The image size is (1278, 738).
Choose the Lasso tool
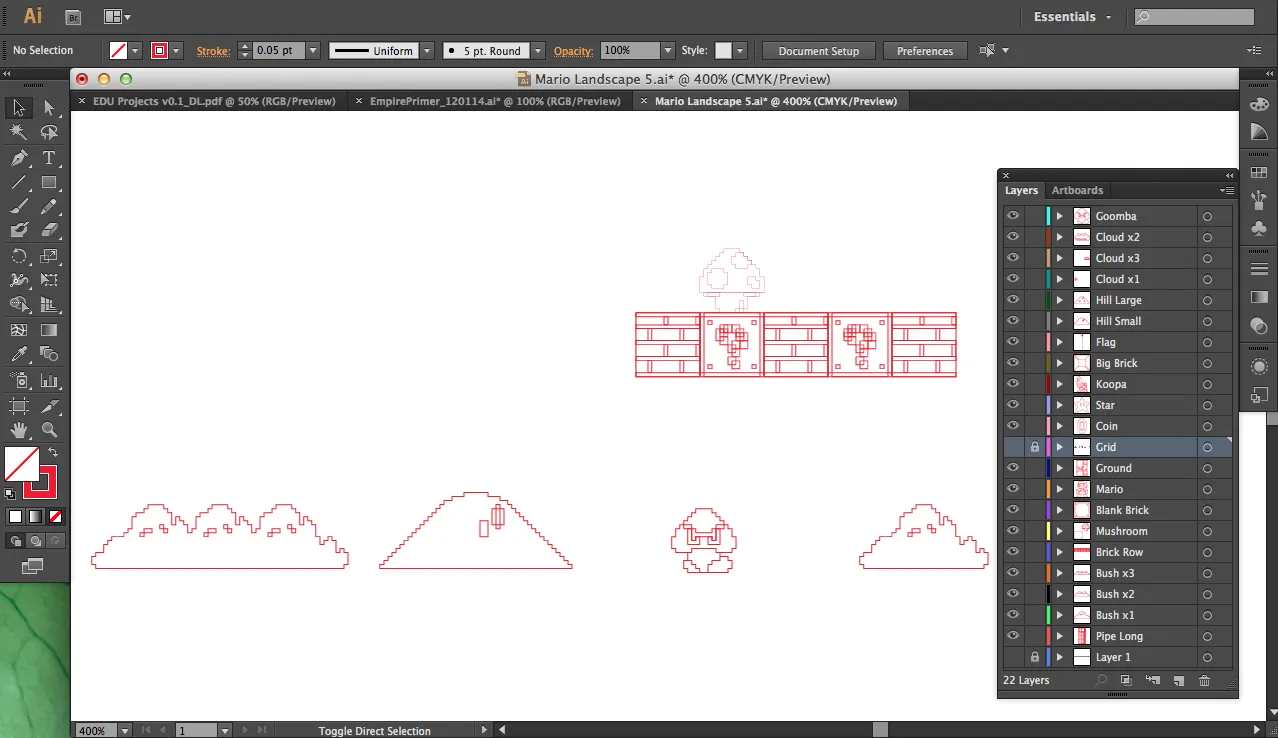coord(49,132)
